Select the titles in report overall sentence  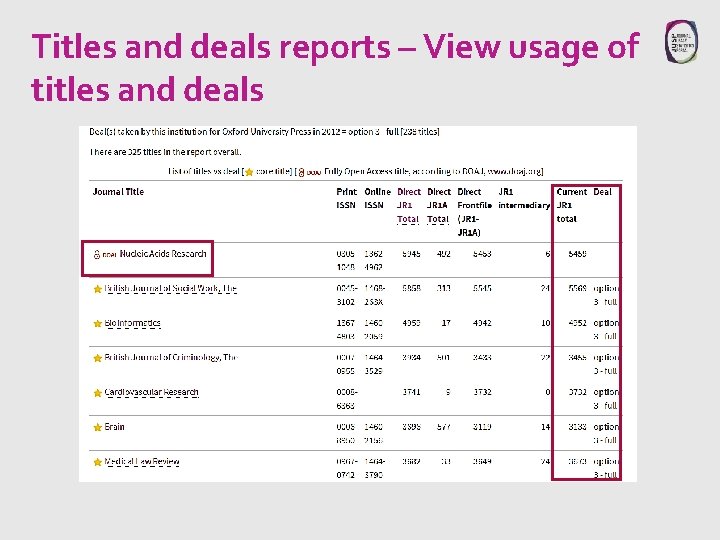(165, 152)
